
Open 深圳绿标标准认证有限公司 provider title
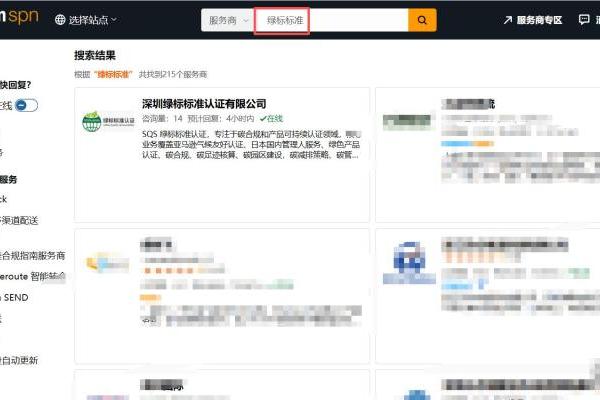click(204, 104)
